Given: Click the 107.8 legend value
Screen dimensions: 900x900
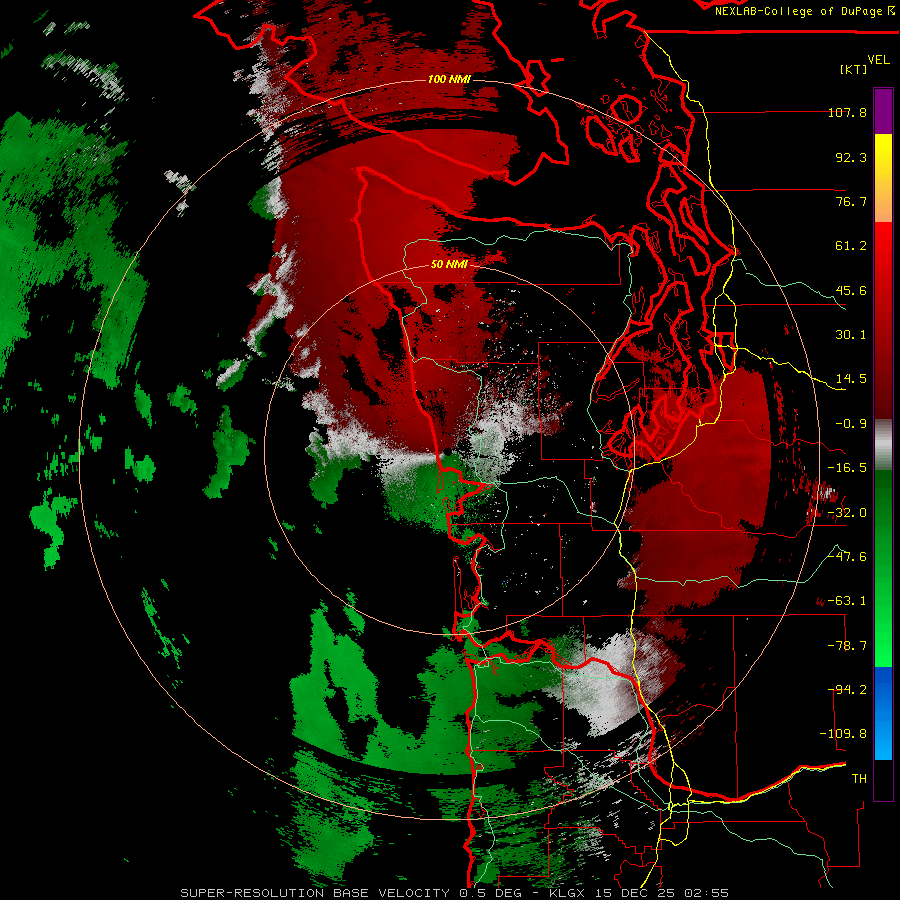Looking at the screenshot, I should tap(847, 112).
